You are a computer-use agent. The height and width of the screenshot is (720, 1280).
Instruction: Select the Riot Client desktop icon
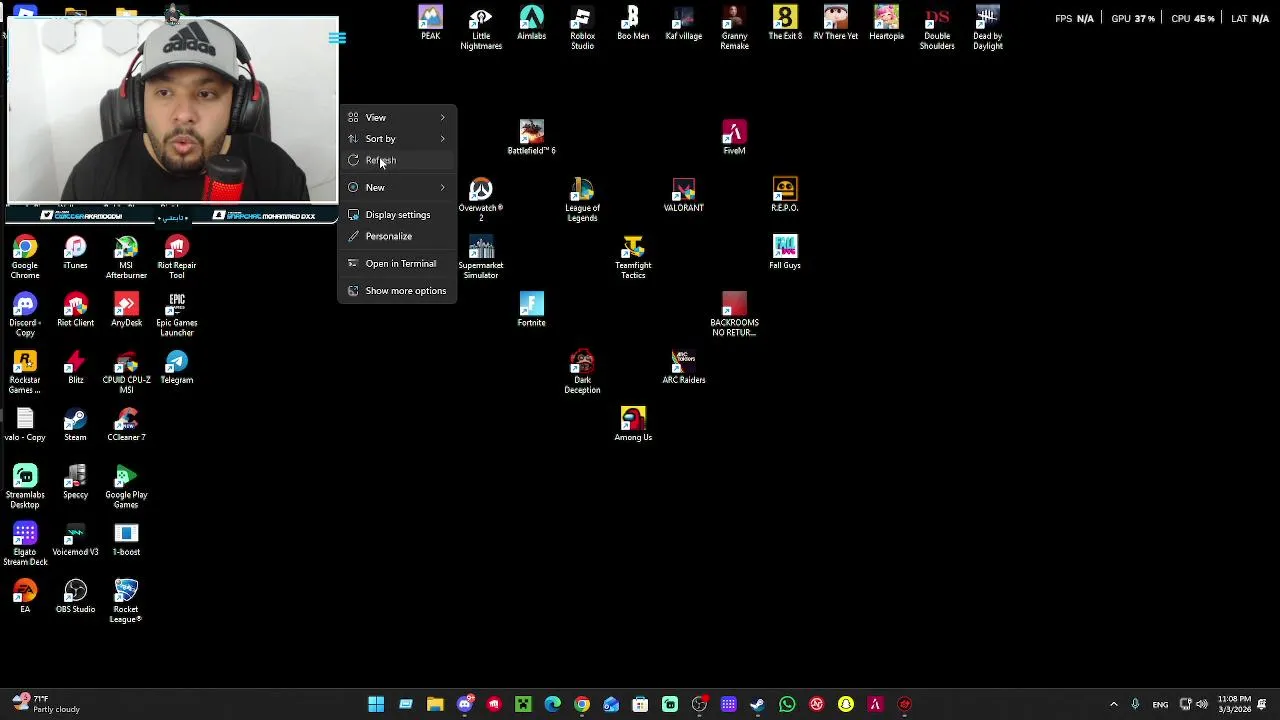coord(75,310)
